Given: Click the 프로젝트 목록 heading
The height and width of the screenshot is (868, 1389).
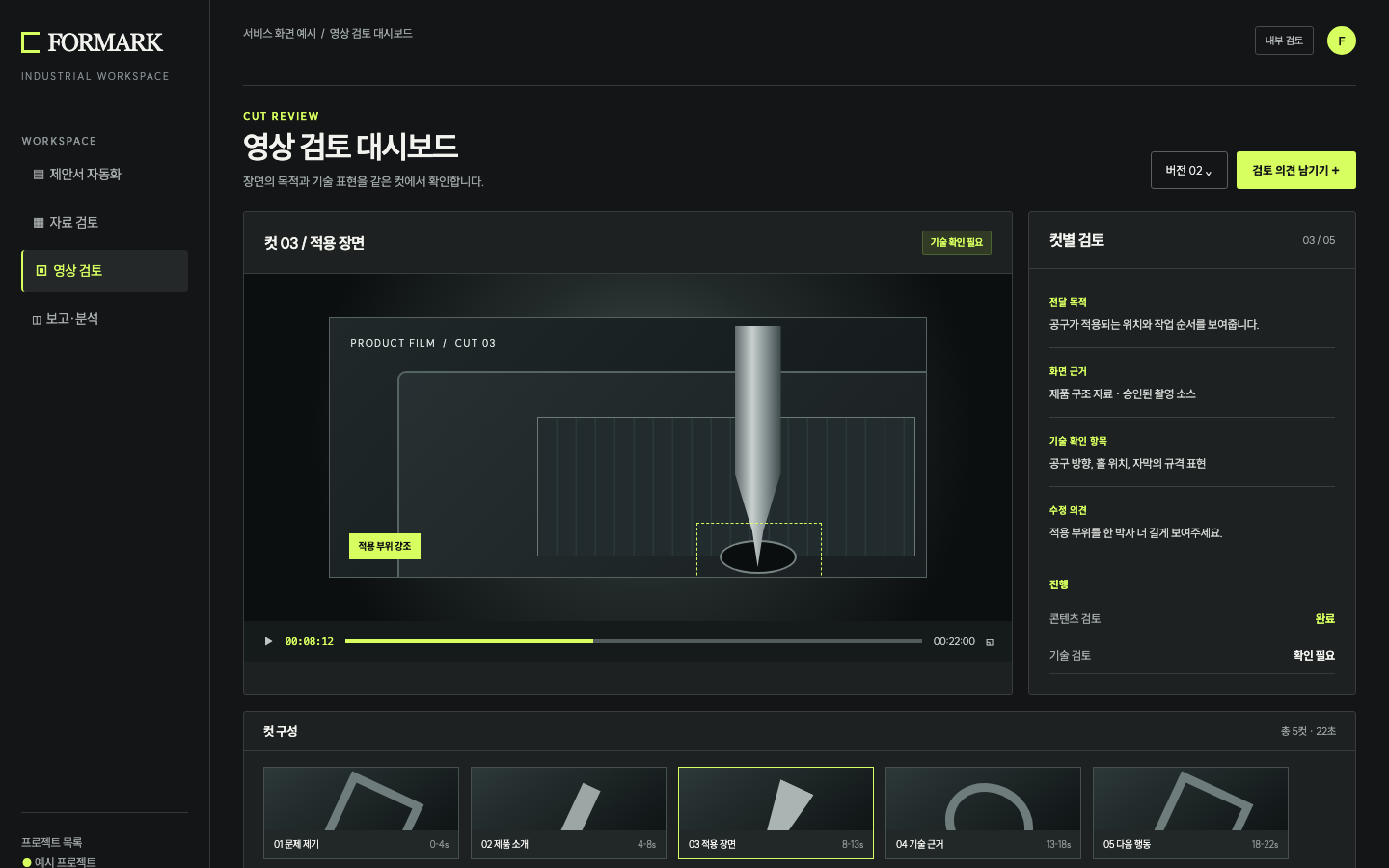Looking at the screenshot, I should 52,842.
